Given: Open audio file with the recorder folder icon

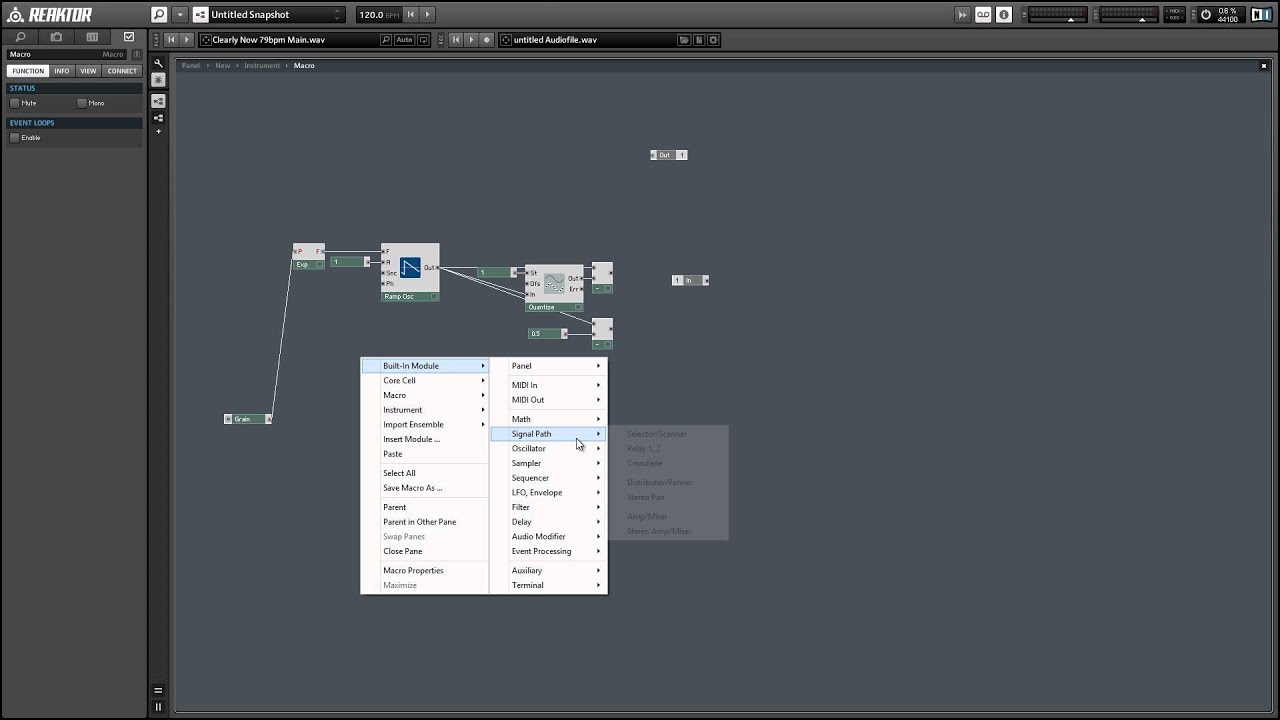Looking at the screenshot, I should [684, 40].
